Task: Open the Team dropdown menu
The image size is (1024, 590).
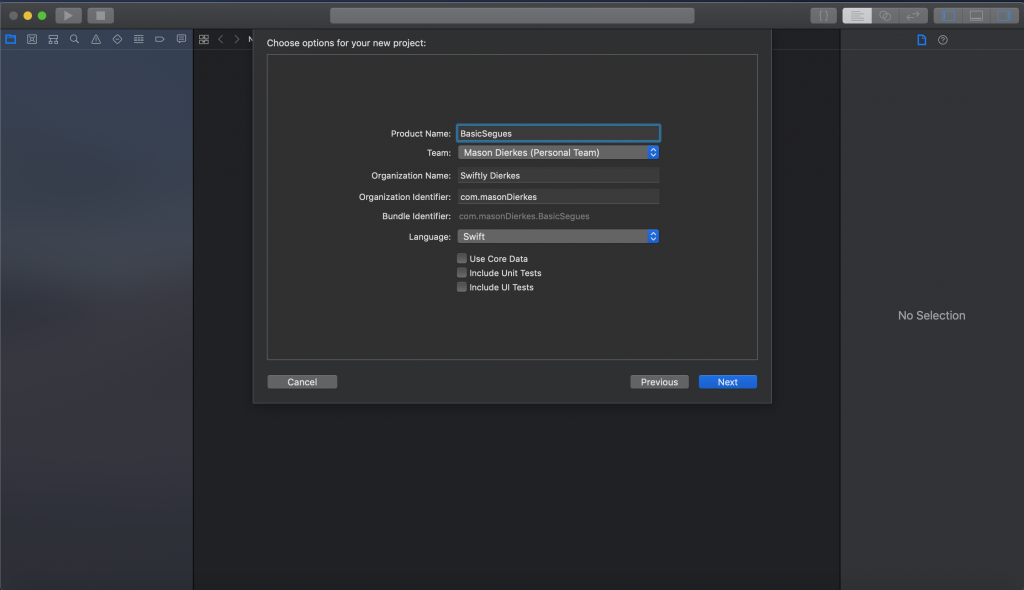Action: tap(558, 152)
